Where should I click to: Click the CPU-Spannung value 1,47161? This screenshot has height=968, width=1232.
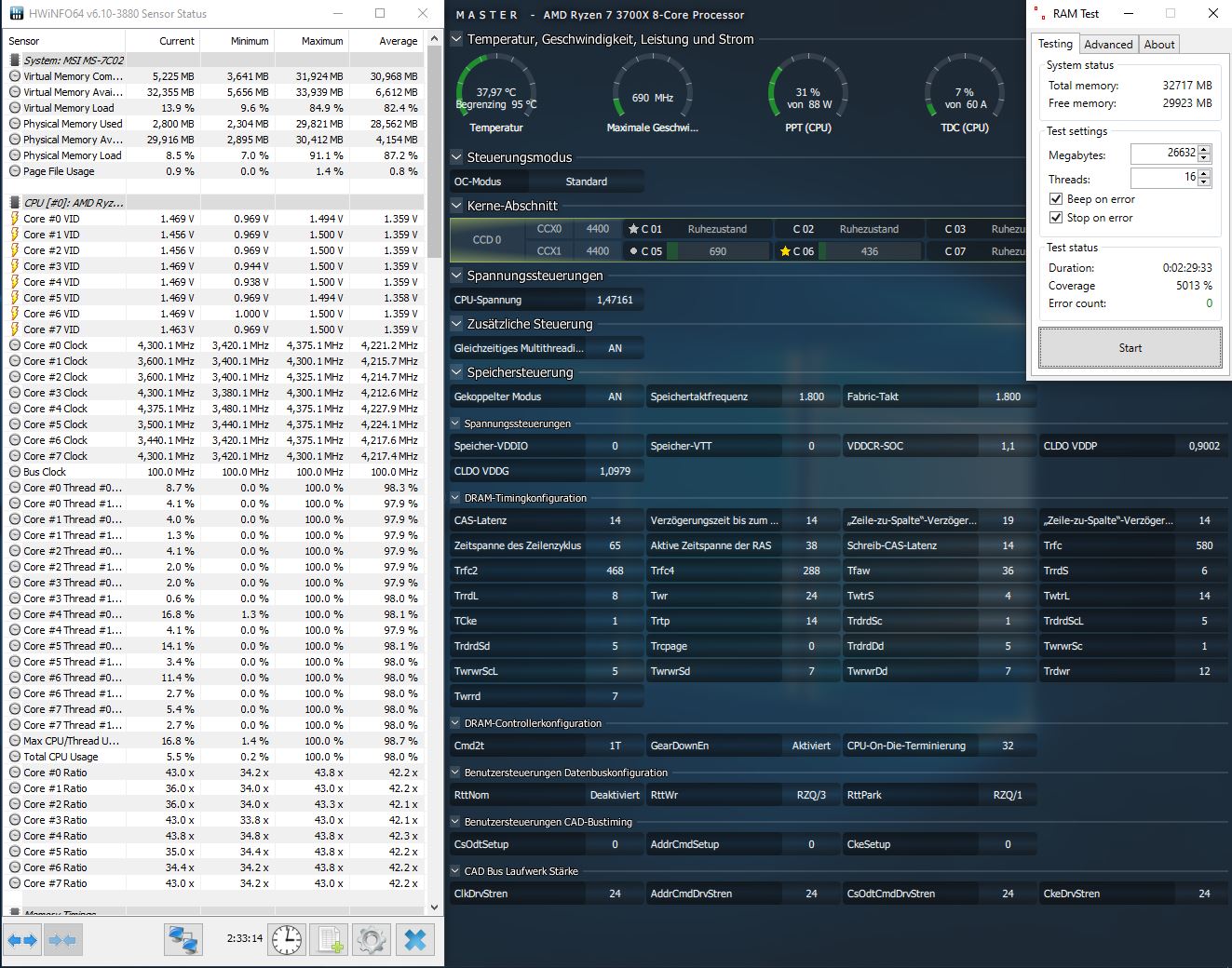click(615, 300)
